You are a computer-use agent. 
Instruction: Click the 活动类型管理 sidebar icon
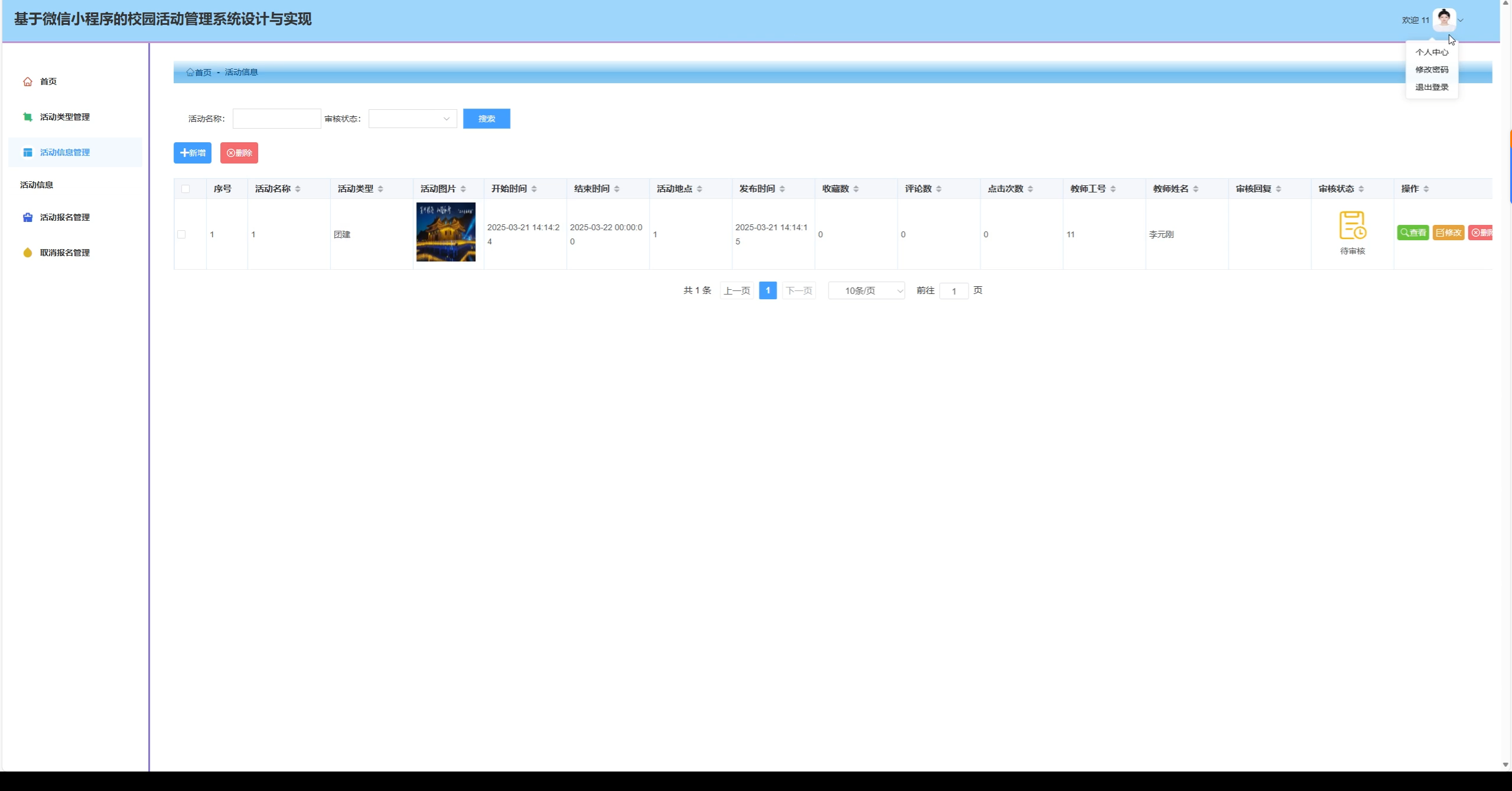tap(28, 117)
